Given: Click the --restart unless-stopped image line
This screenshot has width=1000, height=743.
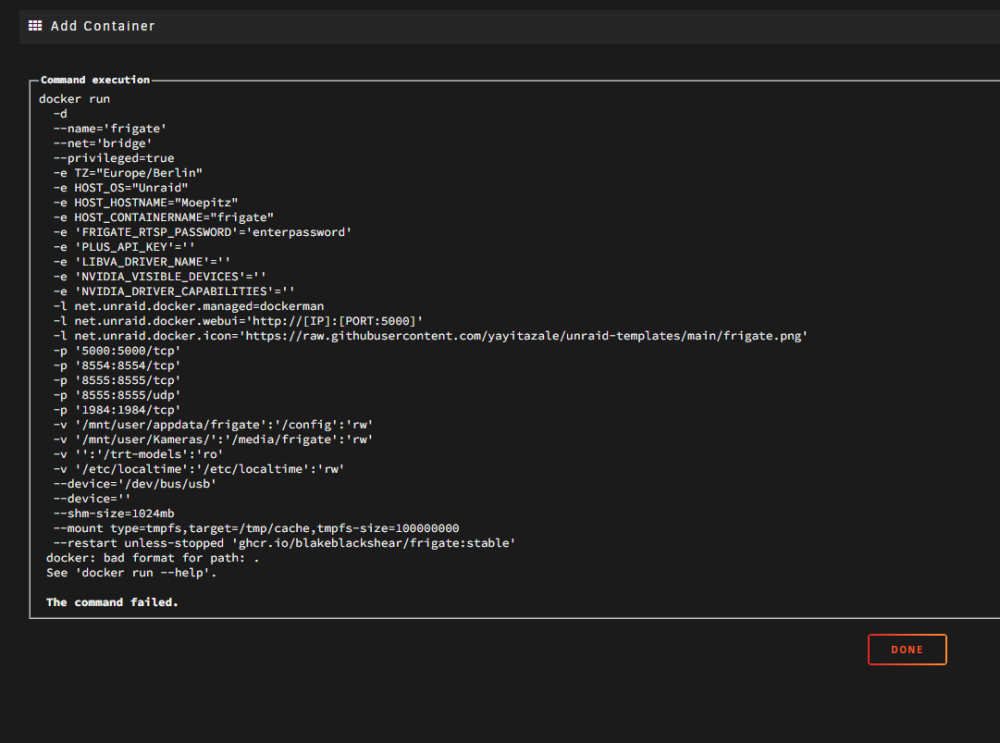Looking at the screenshot, I should click(284, 543).
